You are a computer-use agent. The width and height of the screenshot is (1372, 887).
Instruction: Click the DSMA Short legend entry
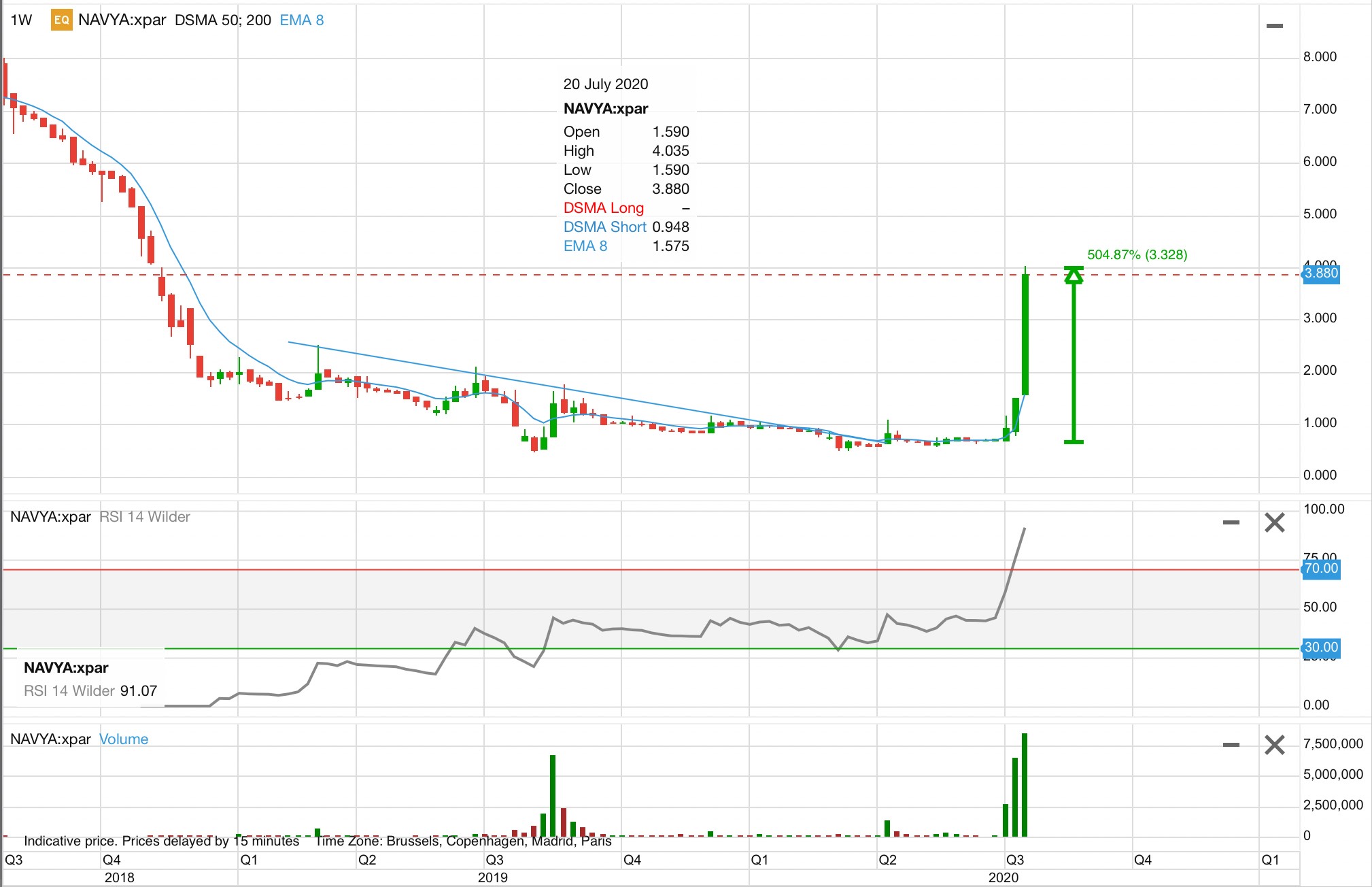click(x=605, y=227)
